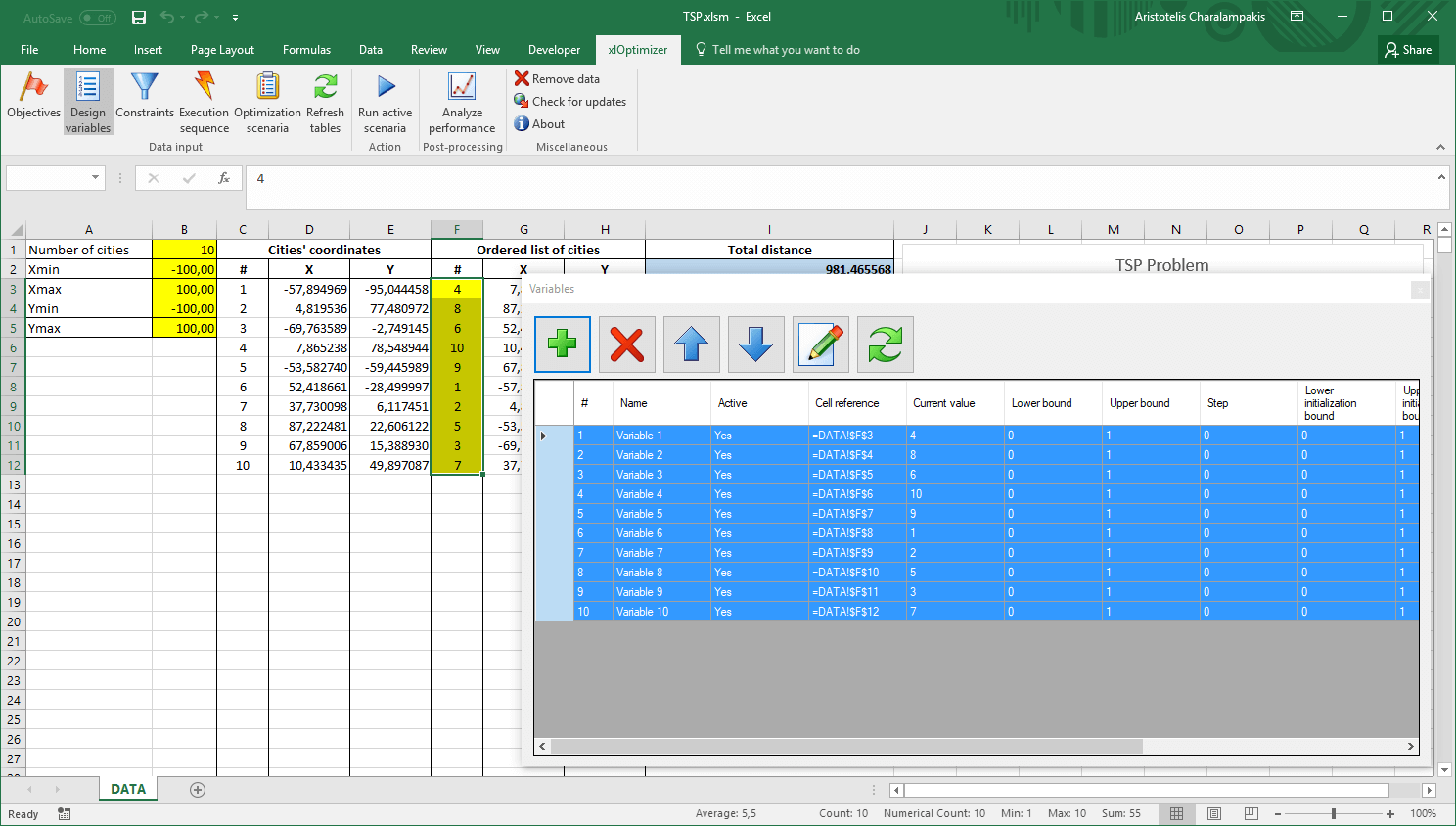Expand the formula bar

point(1440,178)
